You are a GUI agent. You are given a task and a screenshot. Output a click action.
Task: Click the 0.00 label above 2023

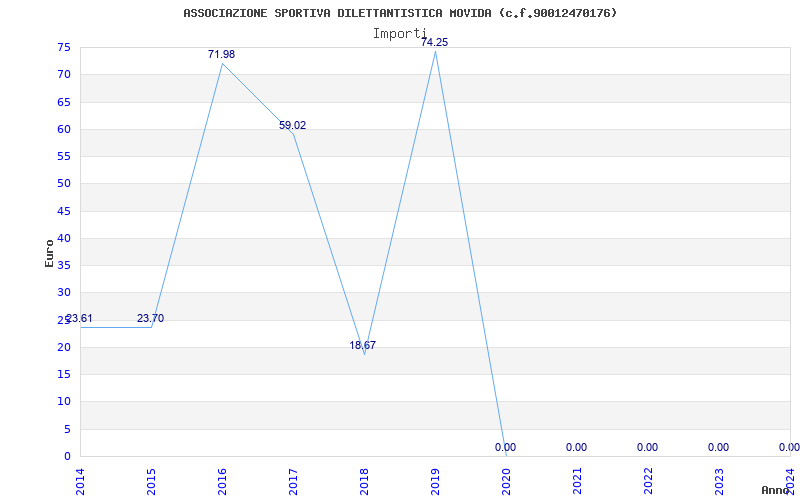tap(718, 447)
